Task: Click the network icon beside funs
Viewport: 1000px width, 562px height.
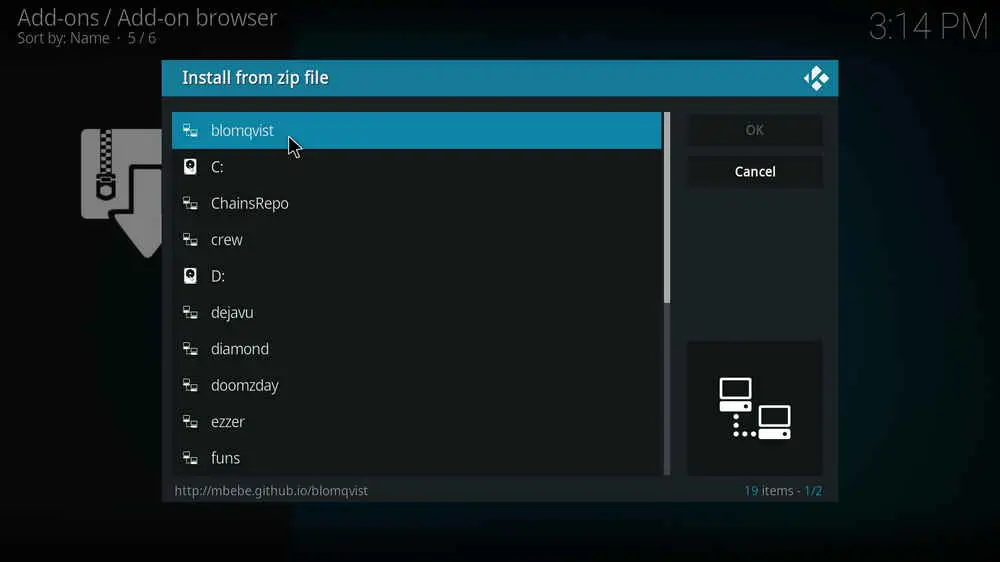Action: click(x=190, y=458)
